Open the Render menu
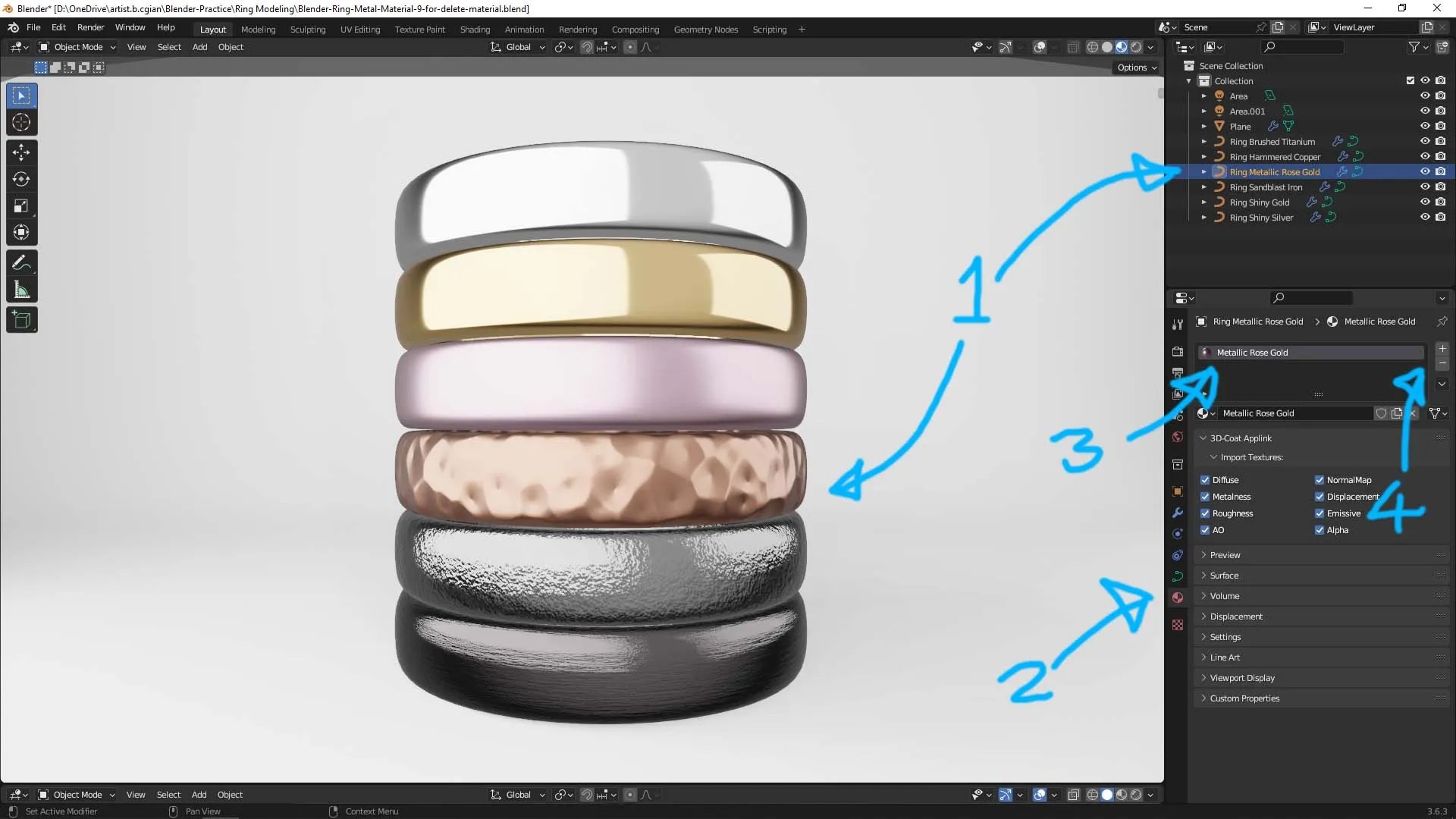 90,27
